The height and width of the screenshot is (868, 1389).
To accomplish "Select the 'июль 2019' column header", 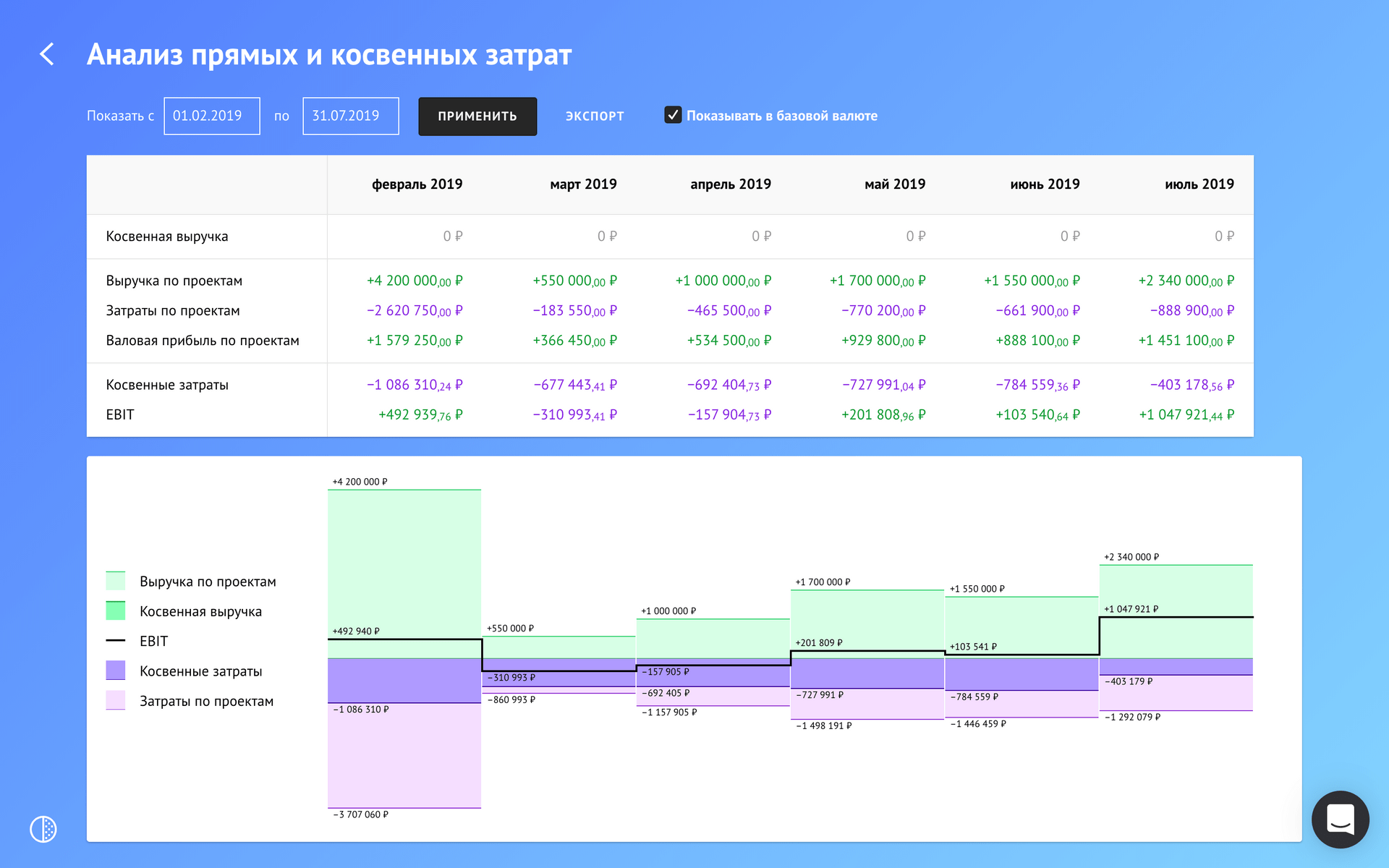I will coord(1199,184).
